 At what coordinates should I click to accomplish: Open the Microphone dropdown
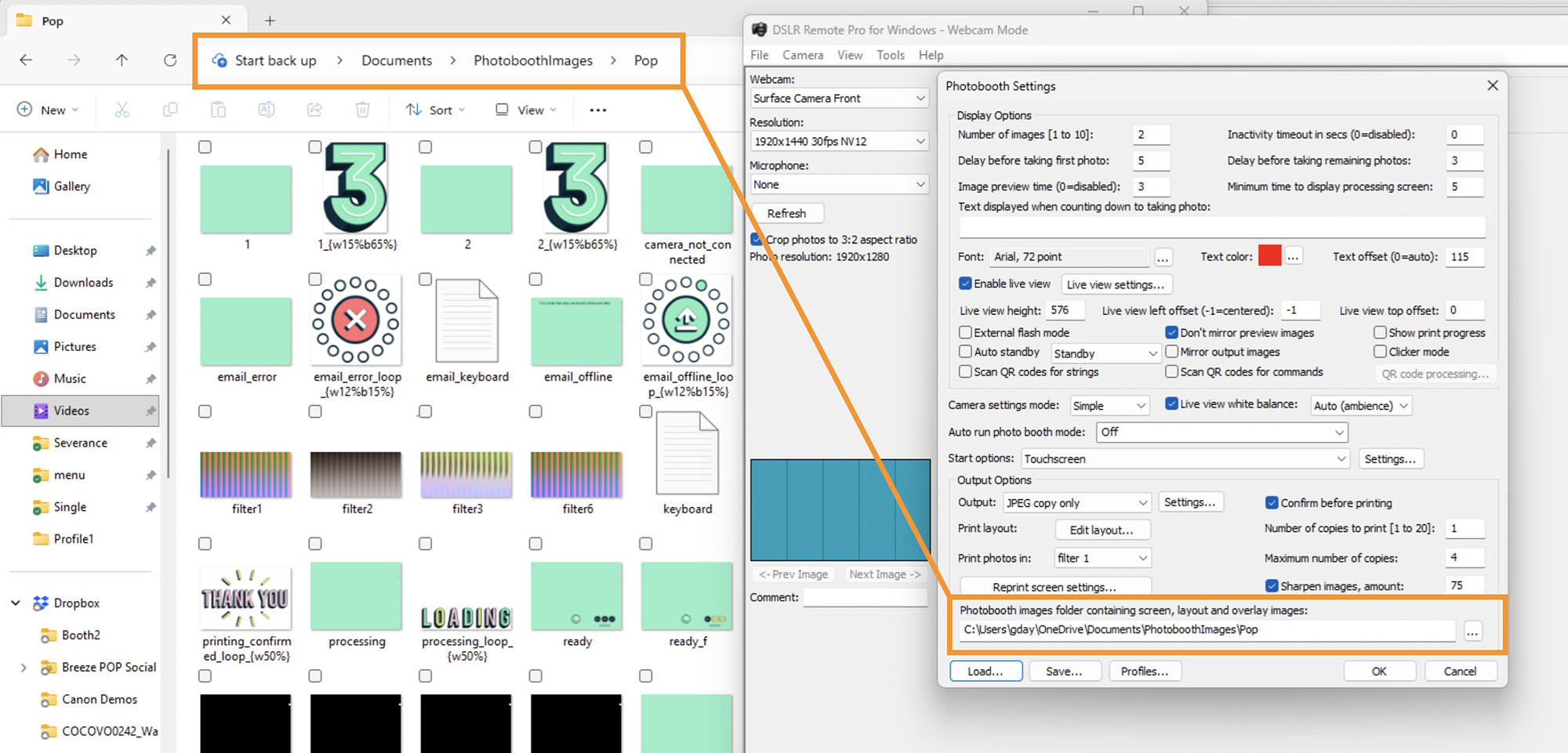coord(839,184)
